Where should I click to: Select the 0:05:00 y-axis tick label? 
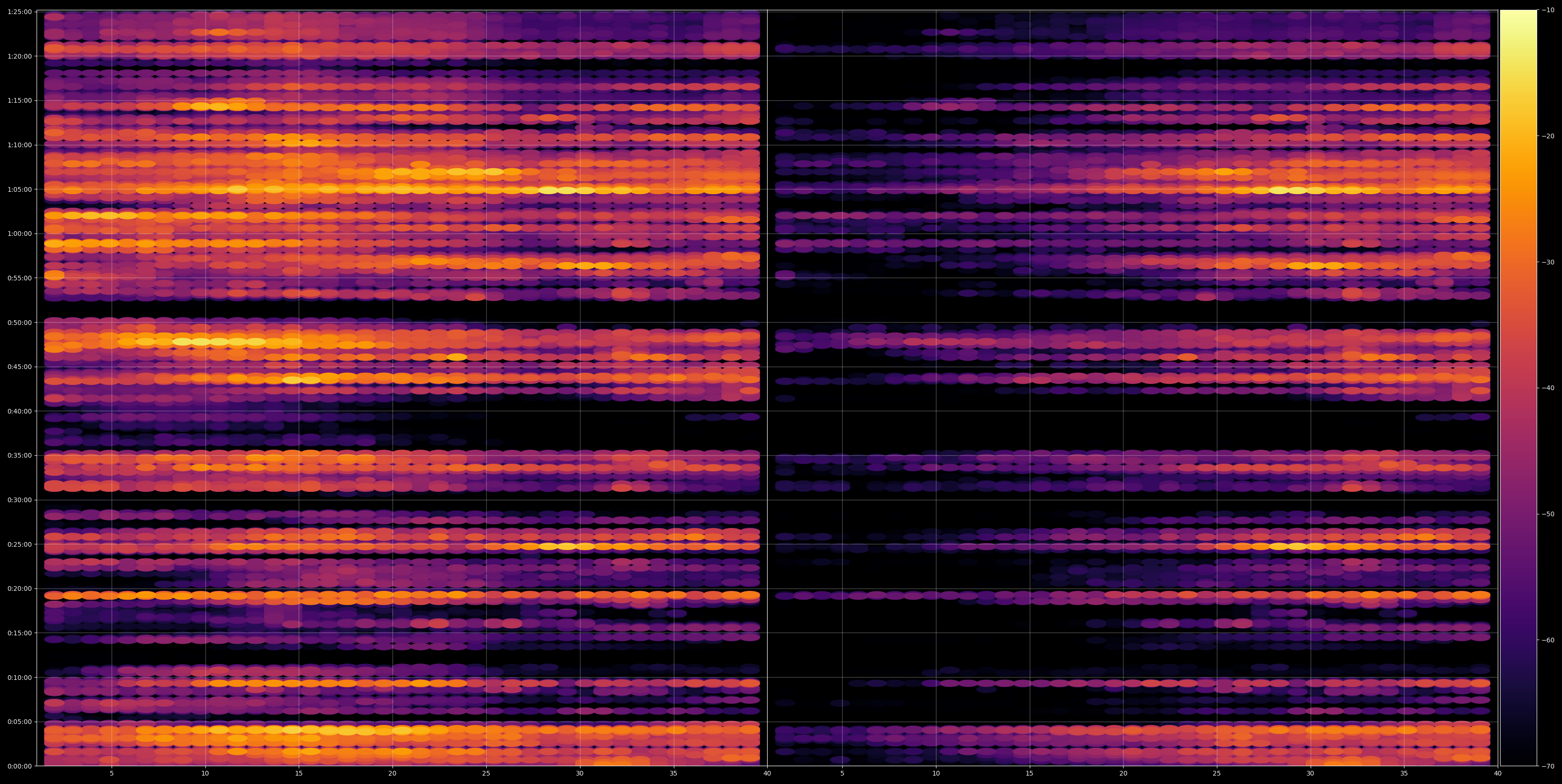click(x=19, y=722)
